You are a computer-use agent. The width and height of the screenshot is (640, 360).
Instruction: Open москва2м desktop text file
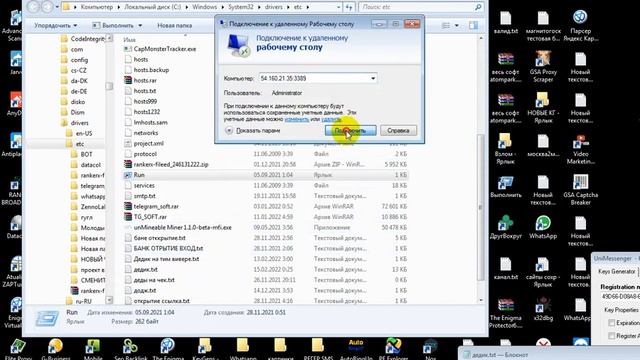coord(543,145)
